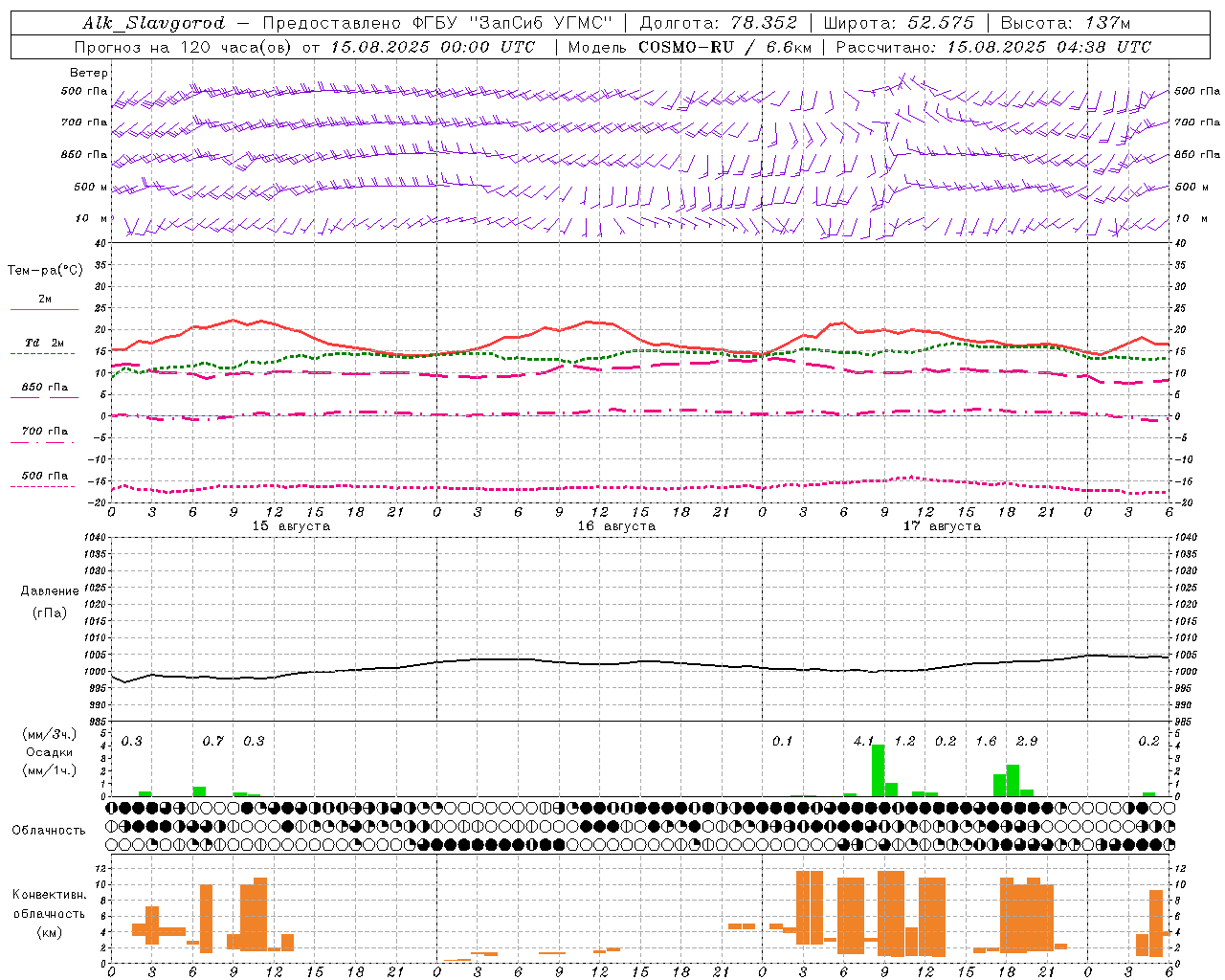Click the 850 гПа entry in temperature legend
1225x980 pixels.
(44, 388)
